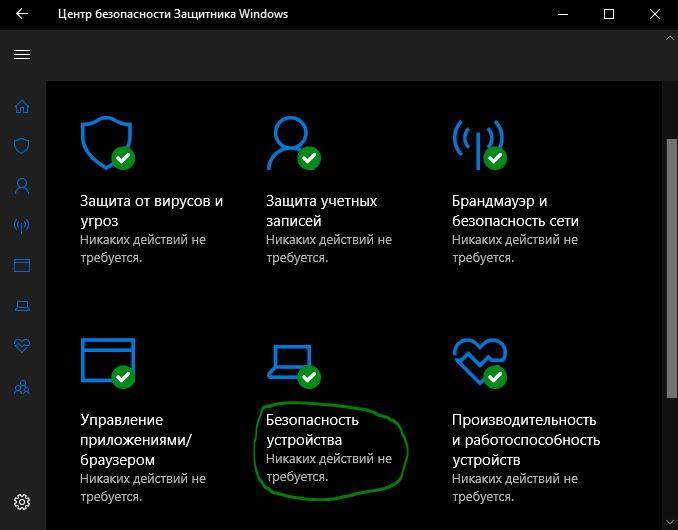Open the Безопасность устройства tile
The width and height of the screenshot is (678, 530).
point(329,411)
